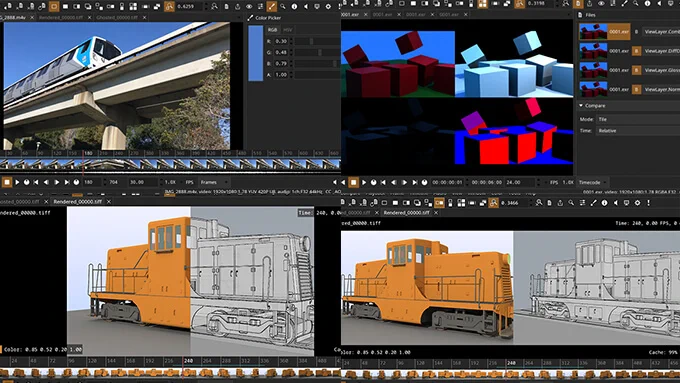Select HSV mode in Color Picker
The image size is (680, 383).
(288, 29)
